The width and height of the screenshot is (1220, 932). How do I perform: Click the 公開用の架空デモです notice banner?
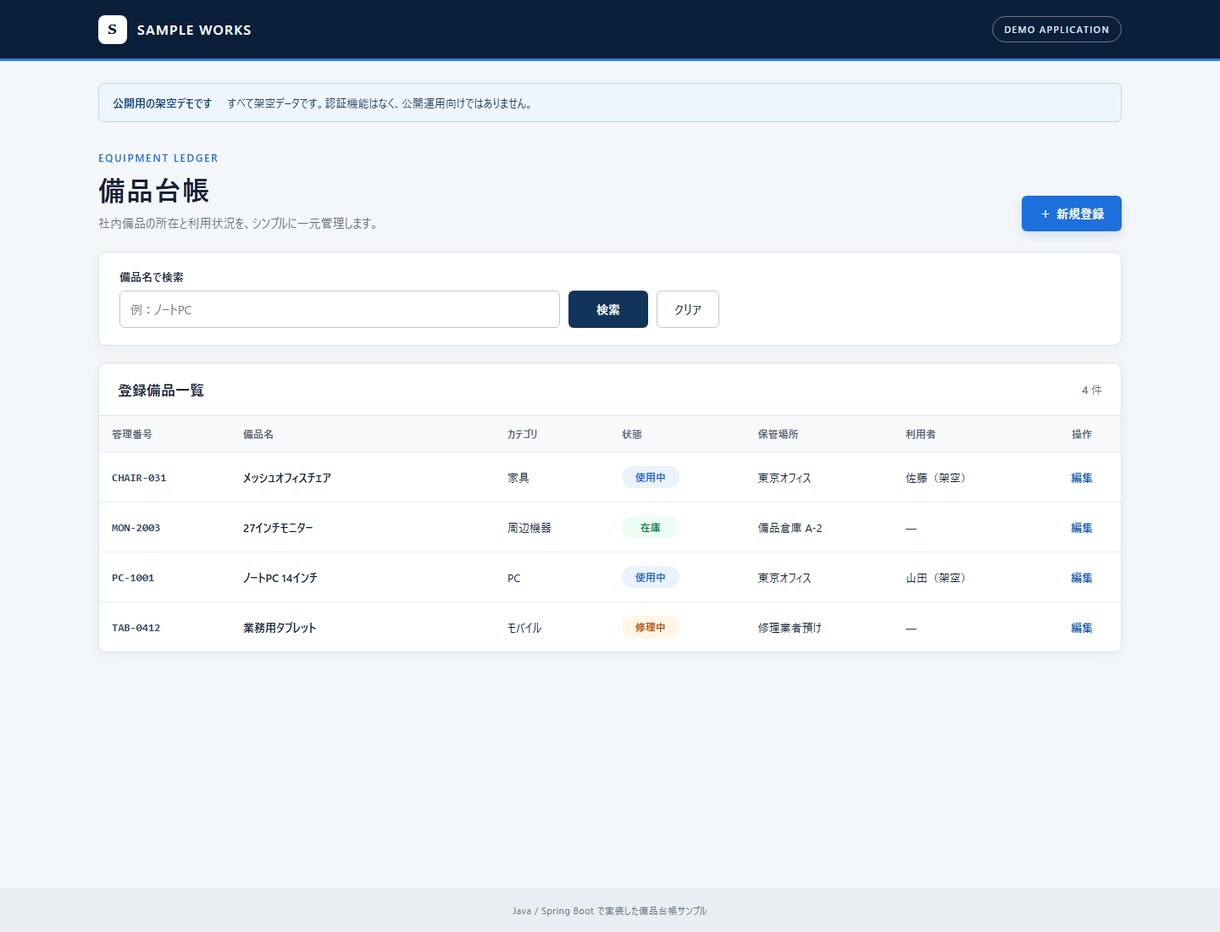(610, 103)
